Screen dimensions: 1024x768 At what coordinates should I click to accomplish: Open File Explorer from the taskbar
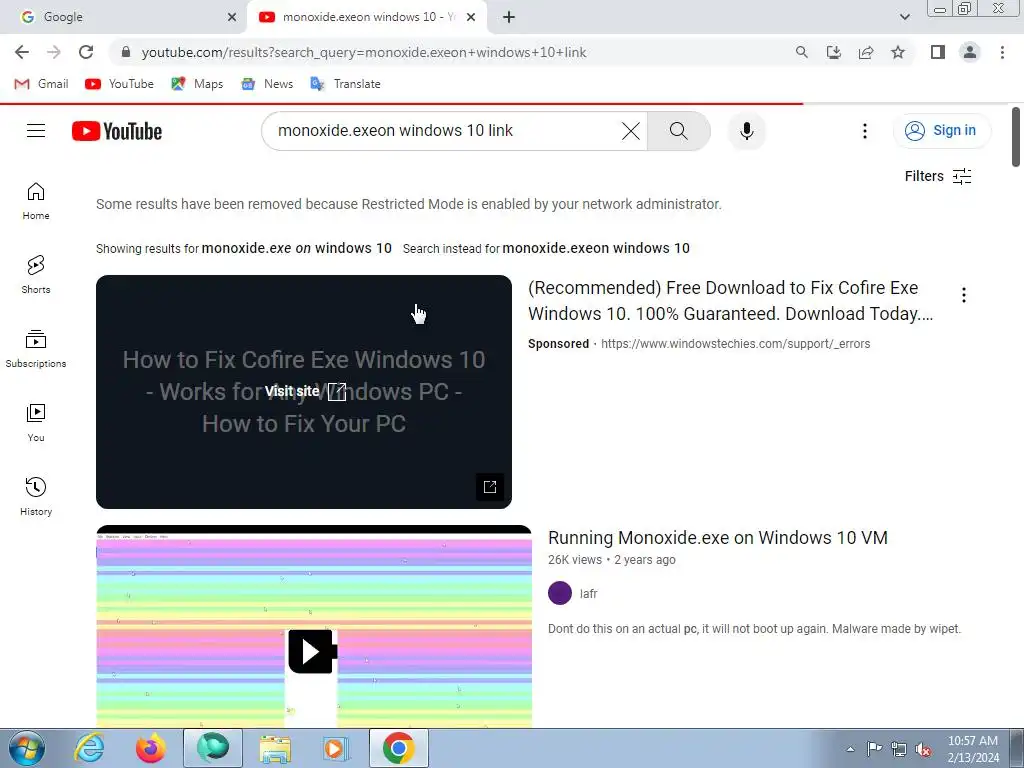click(x=275, y=748)
